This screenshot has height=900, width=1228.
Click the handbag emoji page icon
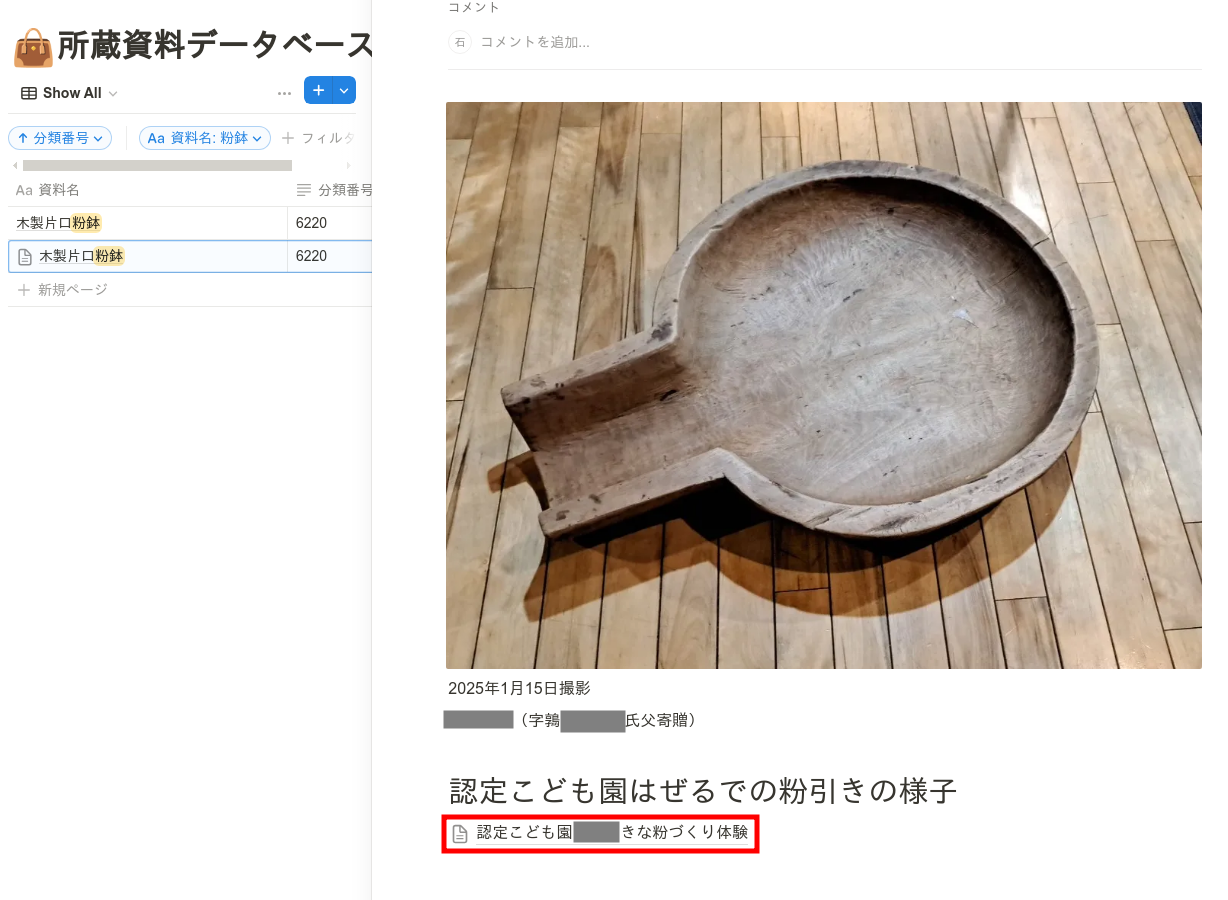(x=34, y=46)
